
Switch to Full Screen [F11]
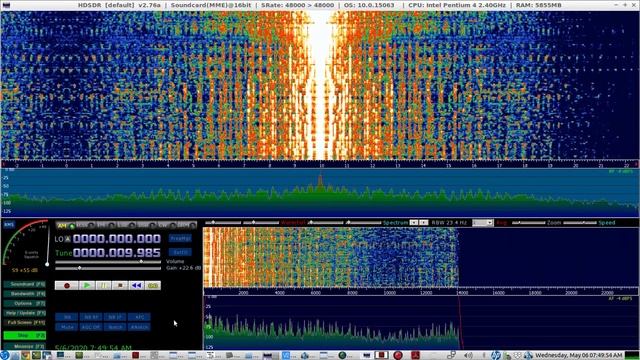point(24,322)
